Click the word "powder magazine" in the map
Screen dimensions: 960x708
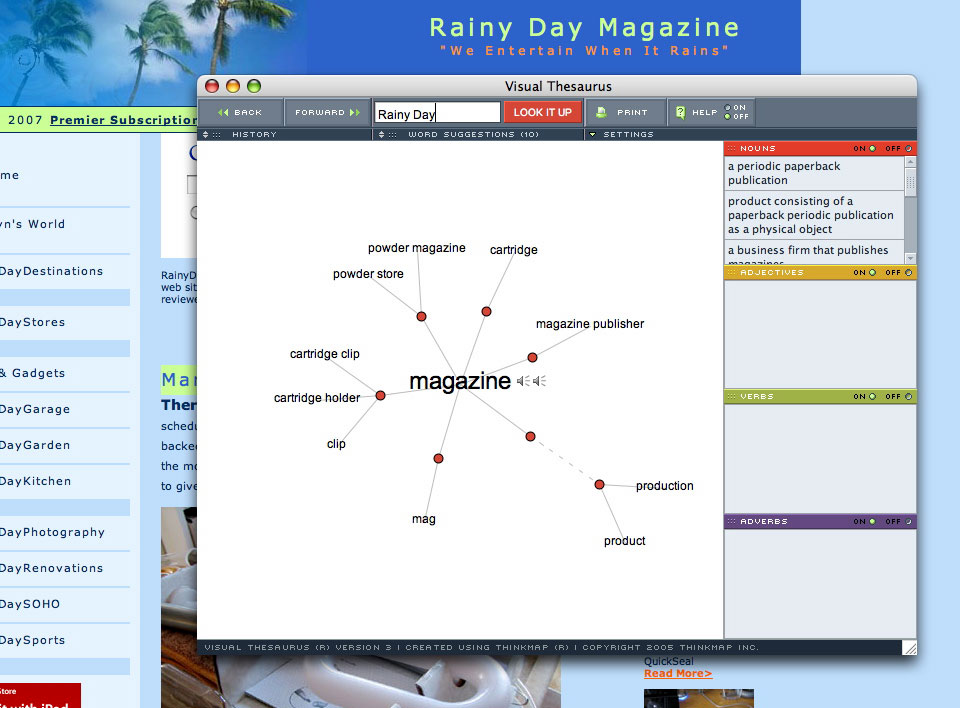coord(416,248)
